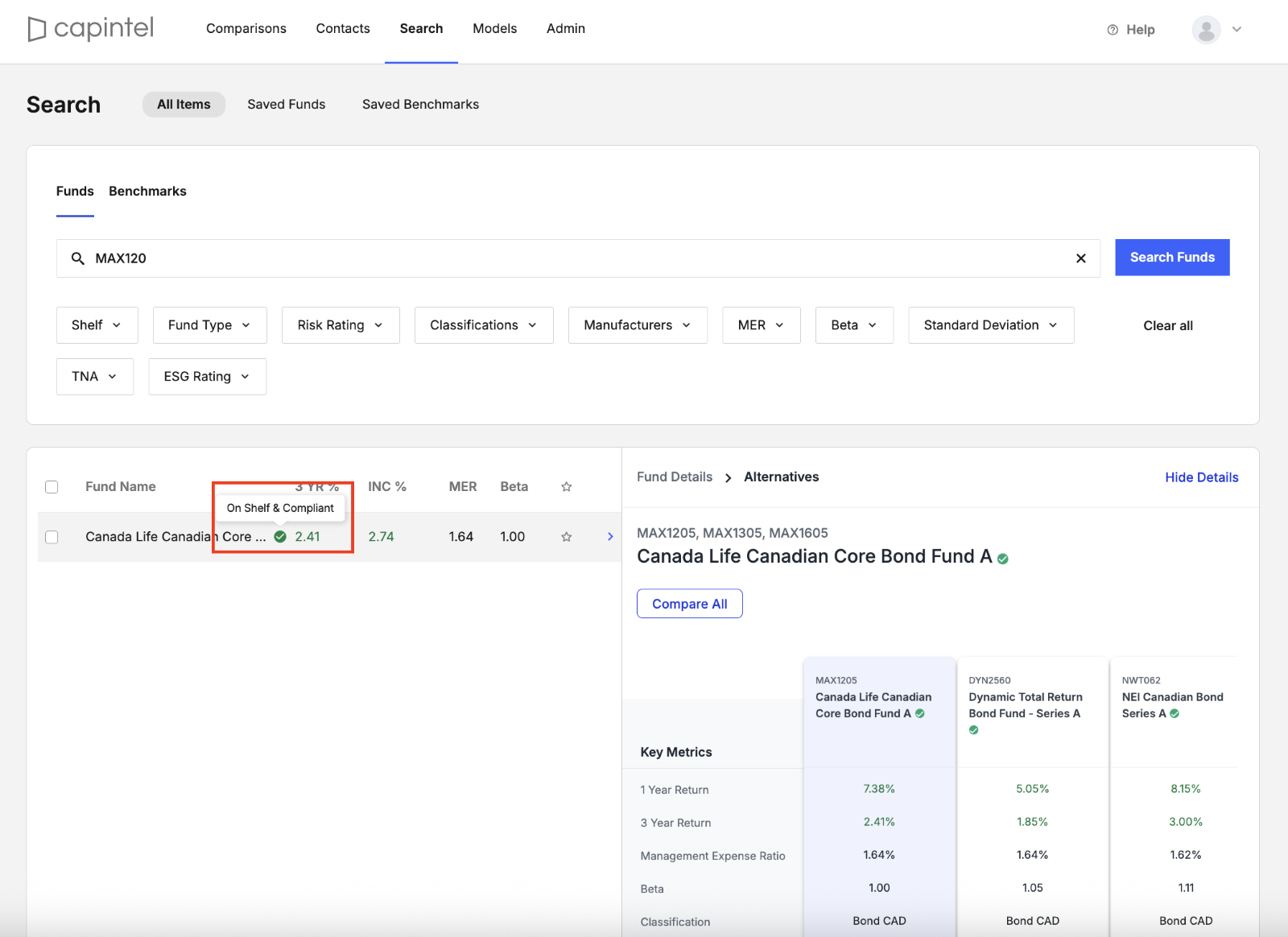
Task: Expand the Manufacturers filter
Action: (x=638, y=325)
